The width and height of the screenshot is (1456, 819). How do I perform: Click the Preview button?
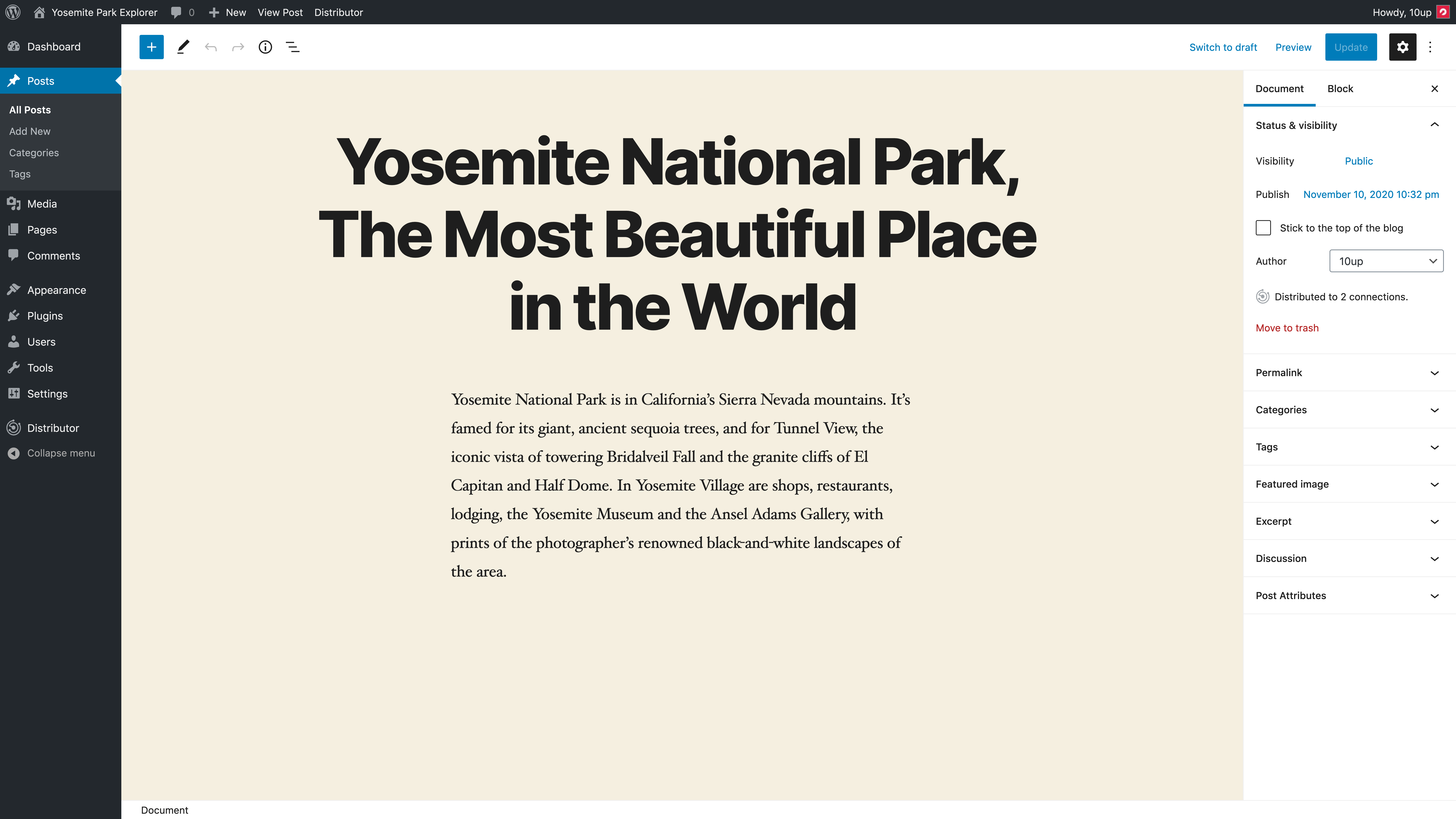1293,47
